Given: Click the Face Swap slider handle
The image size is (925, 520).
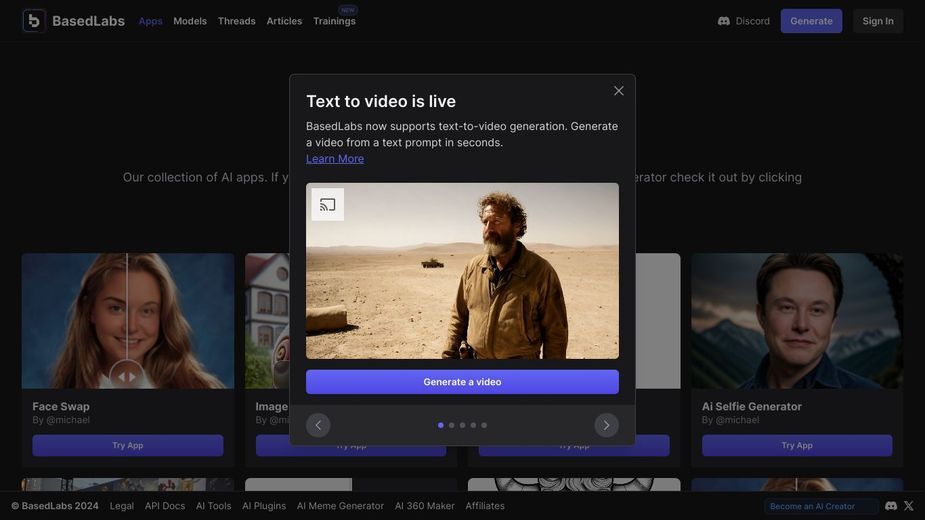Looking at the screenshot, I should [127, 377].
